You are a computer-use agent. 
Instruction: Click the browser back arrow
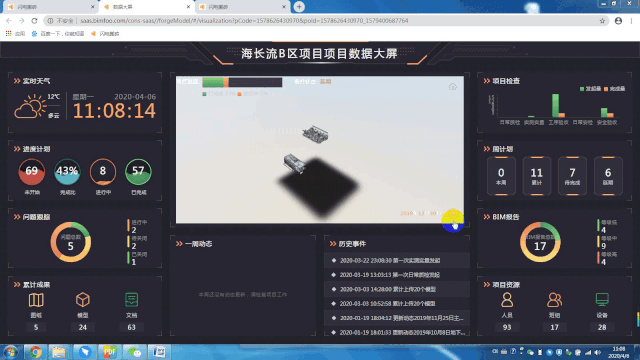coord(9,20)
